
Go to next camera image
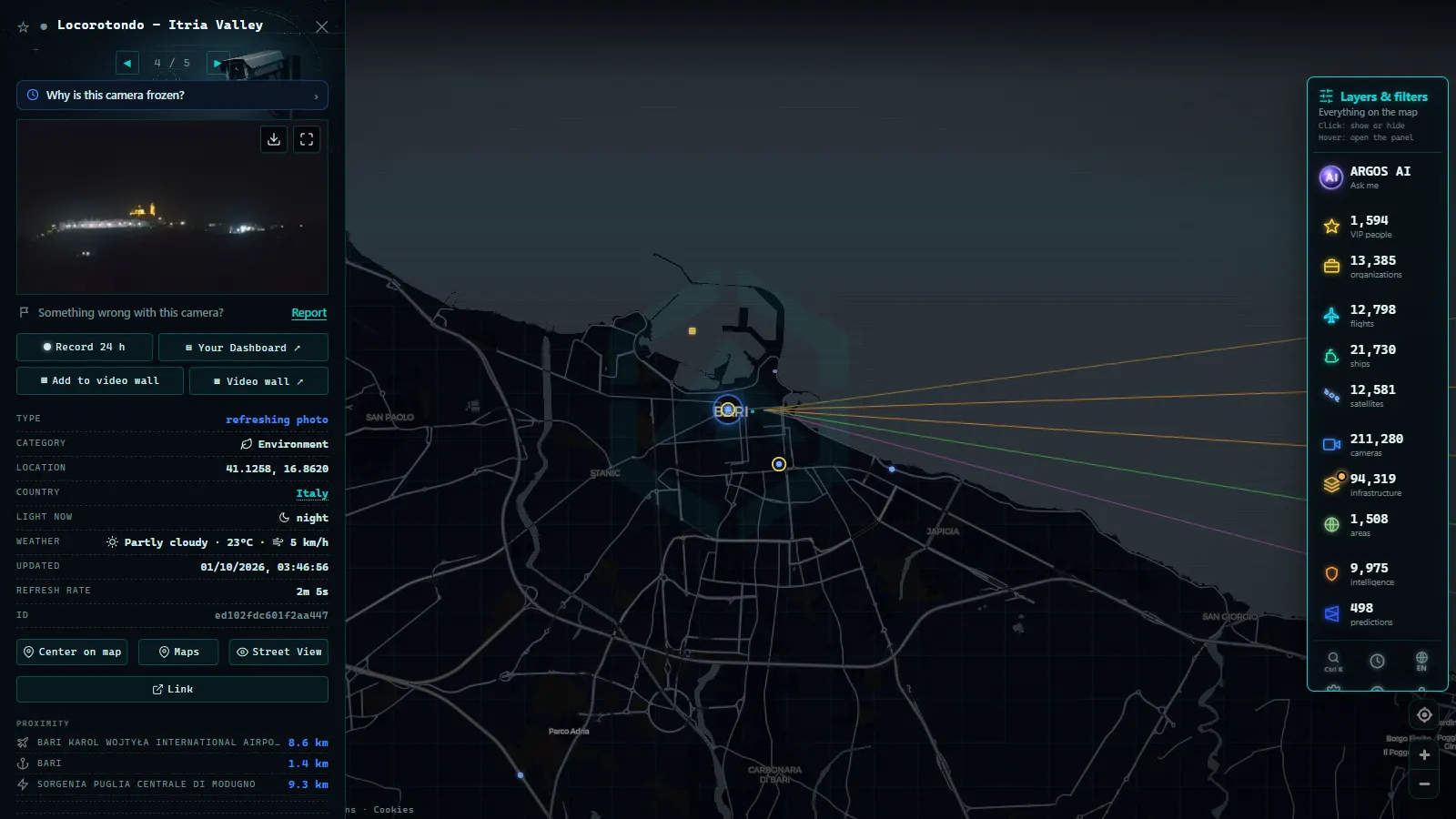point(217,63)
